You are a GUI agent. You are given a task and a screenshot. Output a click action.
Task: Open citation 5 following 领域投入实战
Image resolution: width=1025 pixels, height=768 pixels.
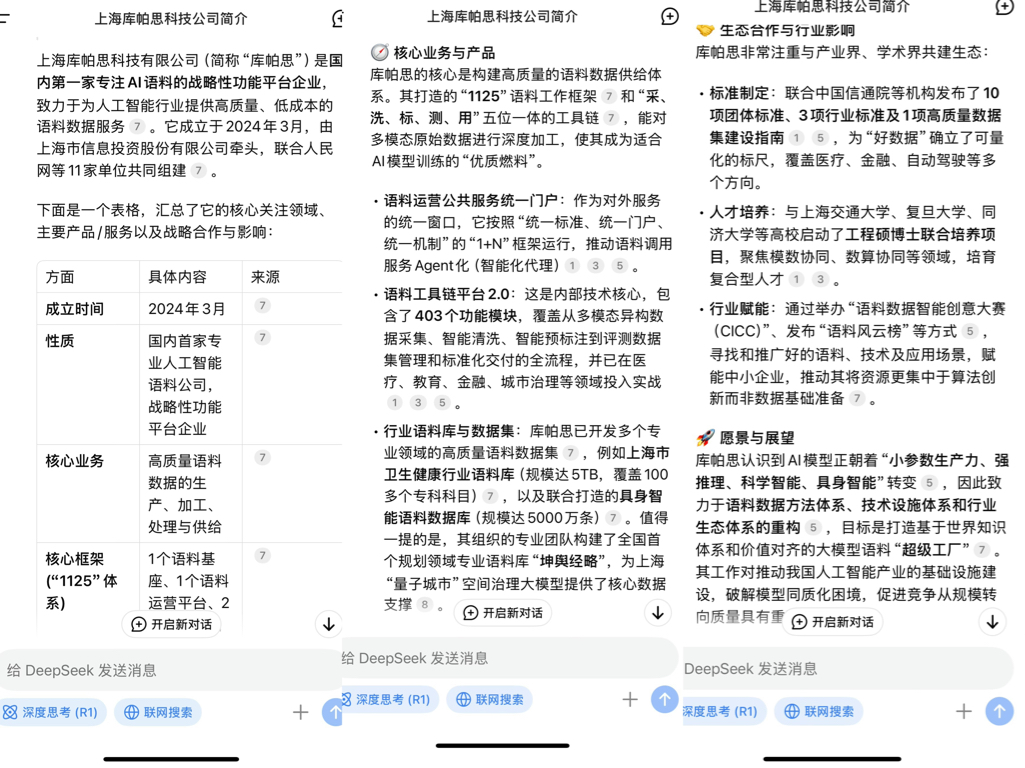point(442,403)
